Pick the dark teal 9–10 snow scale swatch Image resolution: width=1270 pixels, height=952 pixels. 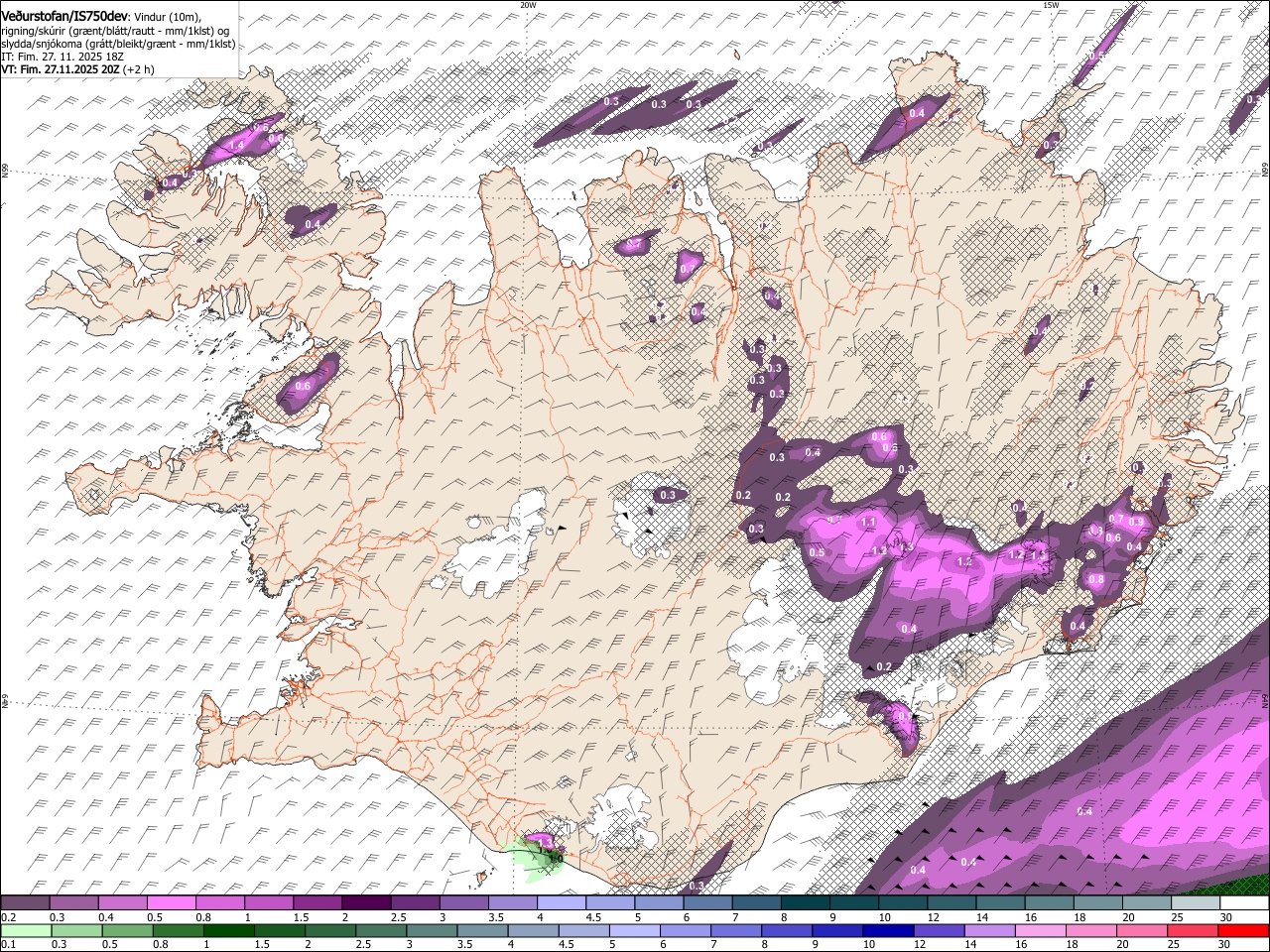[x=854, y=903]
